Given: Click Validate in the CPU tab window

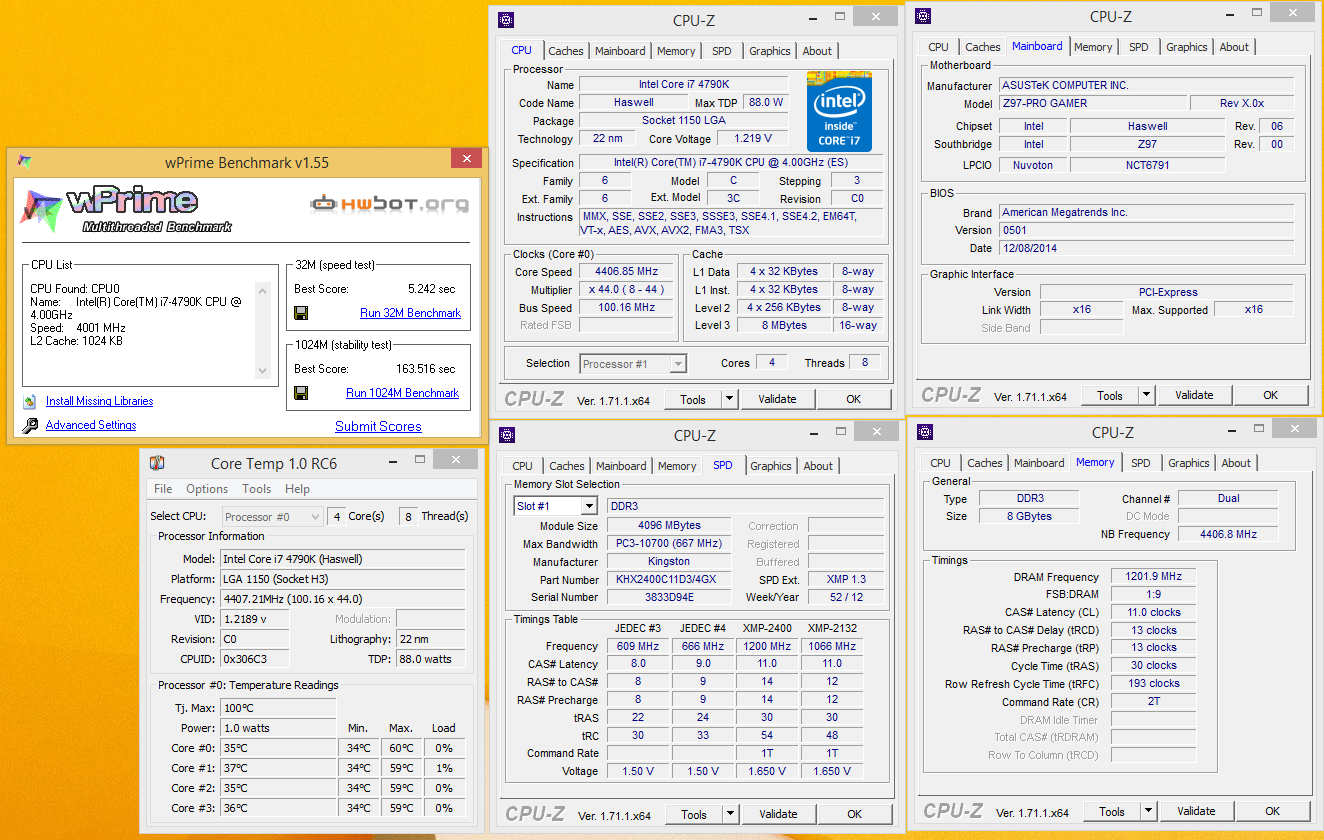Looking at the screenshot, I should point(777,399).
